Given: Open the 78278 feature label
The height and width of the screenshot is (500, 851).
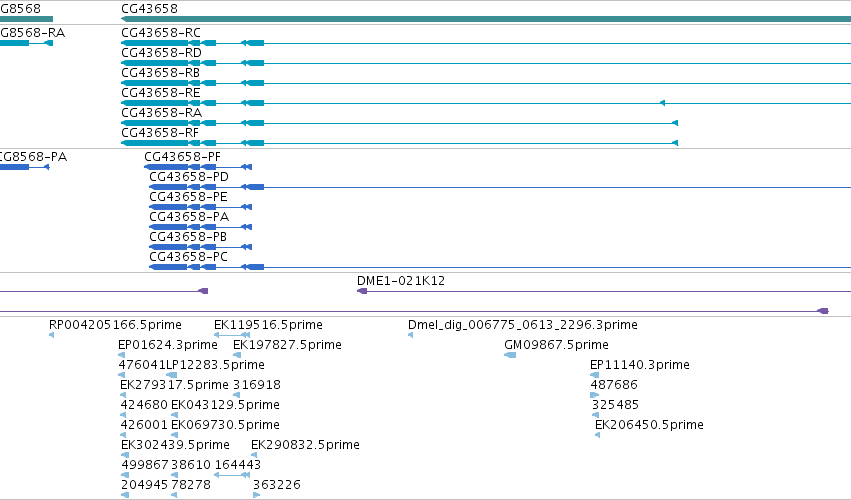Looking at the screenshot, I should pyautogui.click(x=191, y=485).
